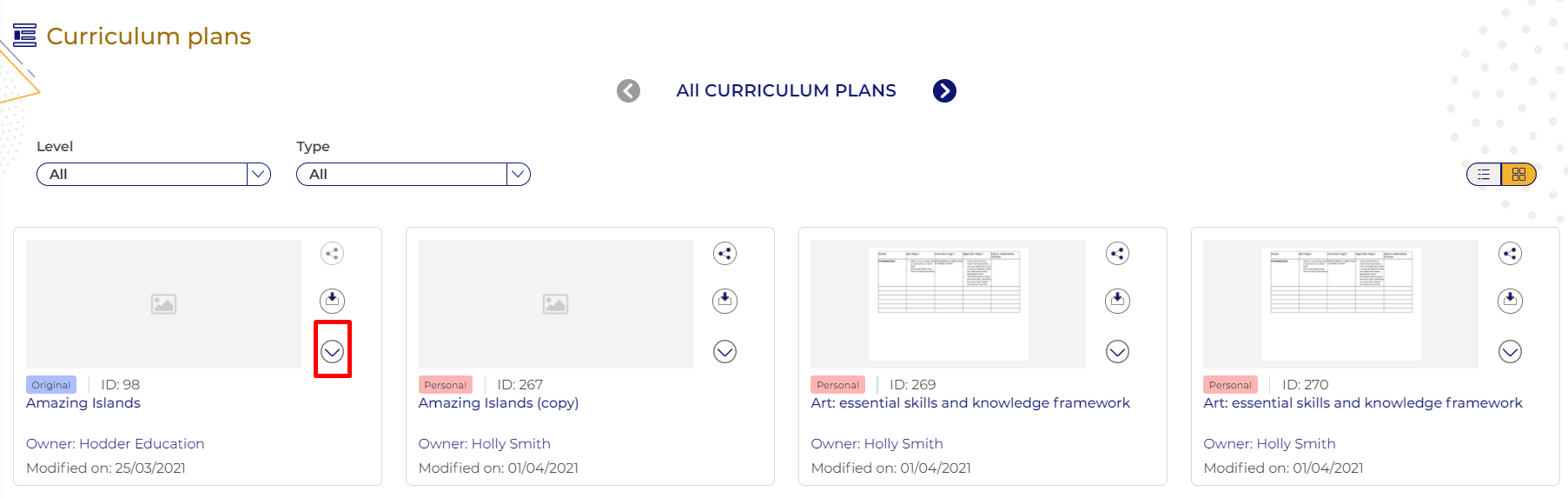Click the Curriculum plans header icon
Image resolution: width=1568 pixels, height=498 pixels.
25,36
